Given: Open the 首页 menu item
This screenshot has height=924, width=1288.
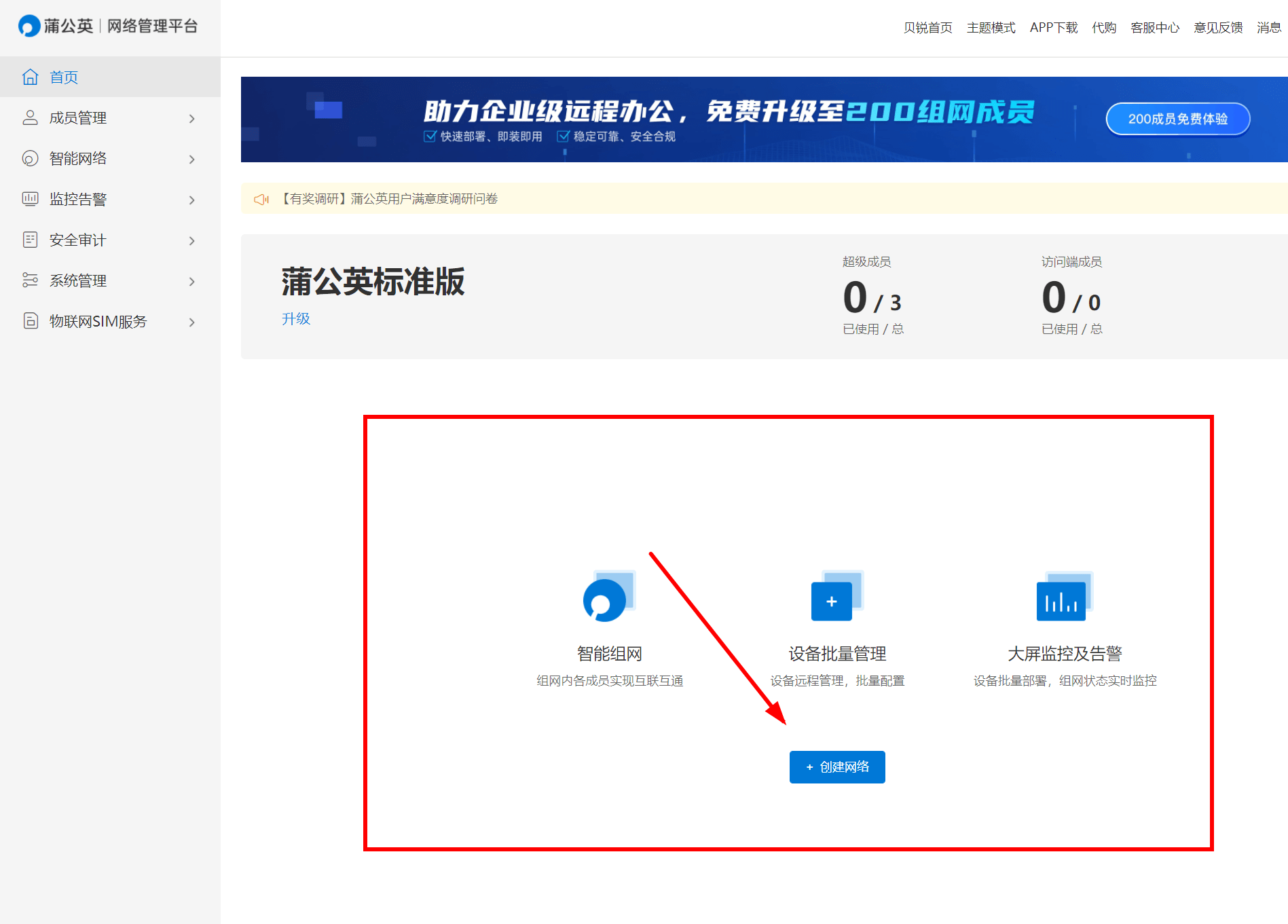Looking at the screenshot, I should (x=110, y=77).
